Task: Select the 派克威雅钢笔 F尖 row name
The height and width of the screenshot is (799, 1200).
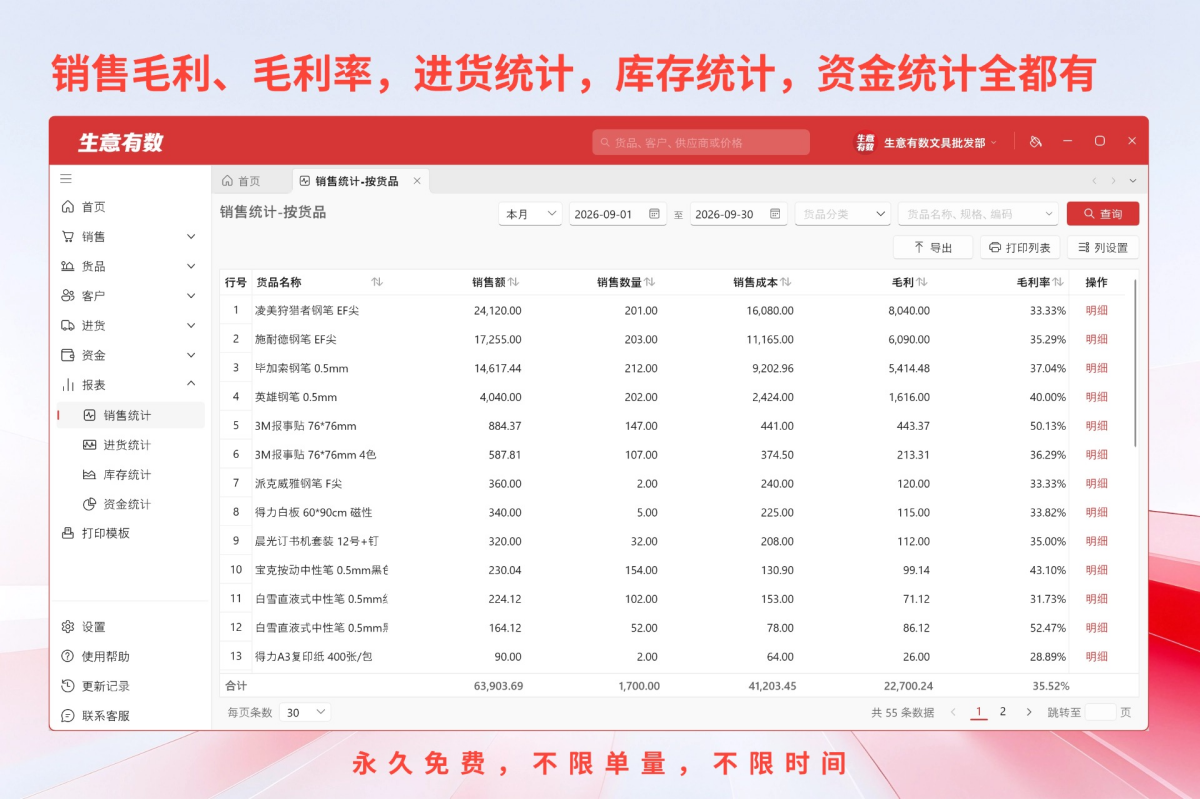Action: pos(298,484)
